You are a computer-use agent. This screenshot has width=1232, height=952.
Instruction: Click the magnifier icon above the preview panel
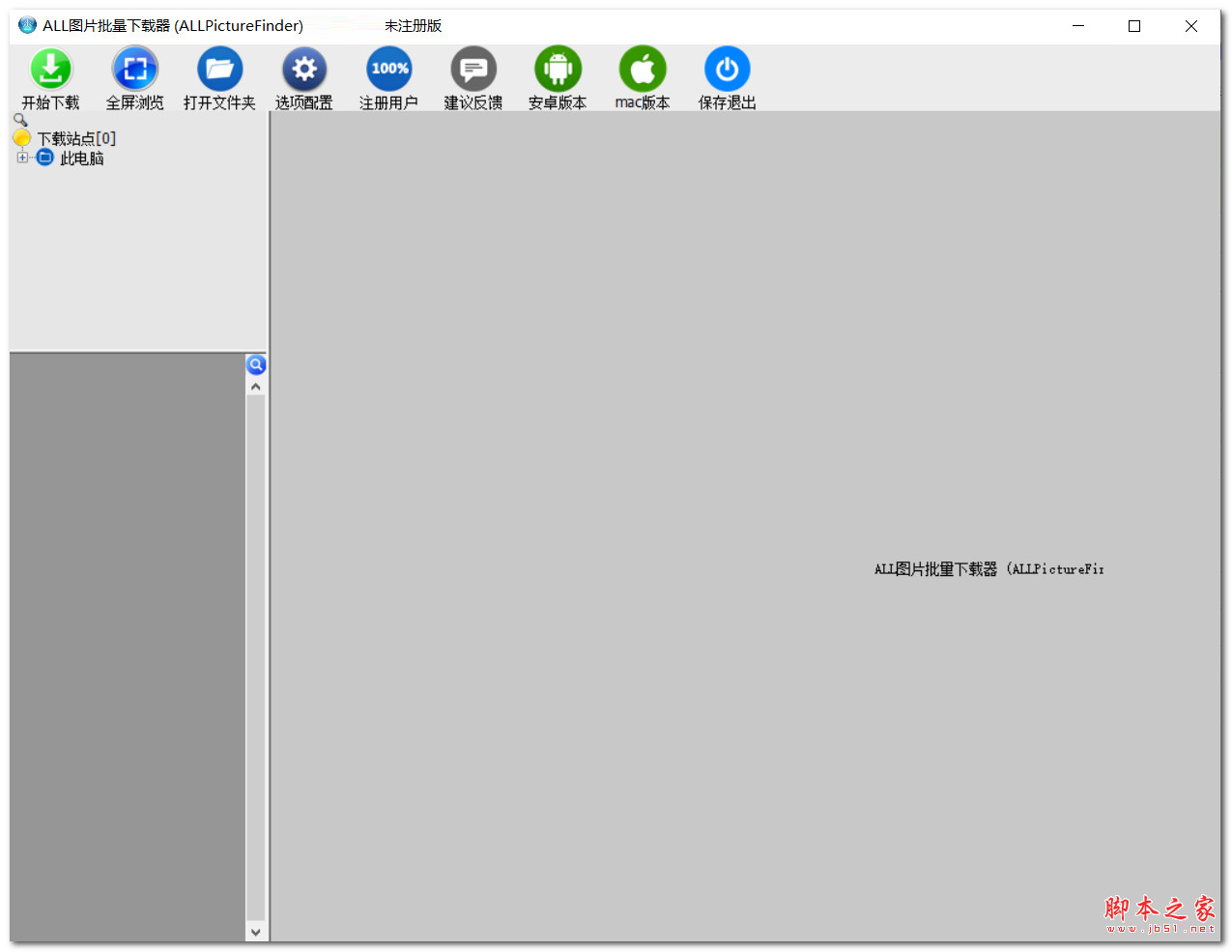point(255,364)
